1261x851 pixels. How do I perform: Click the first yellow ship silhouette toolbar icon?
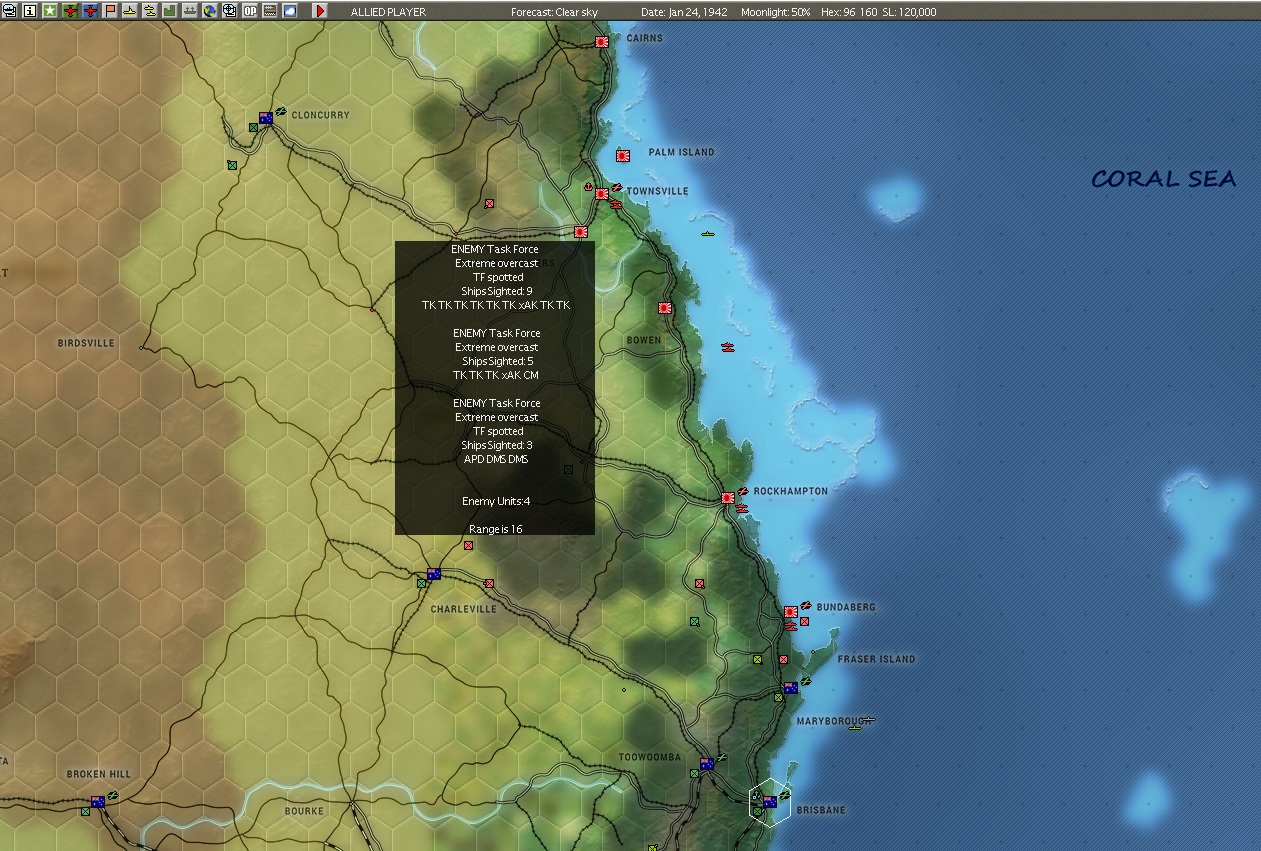tap(129, 11)
